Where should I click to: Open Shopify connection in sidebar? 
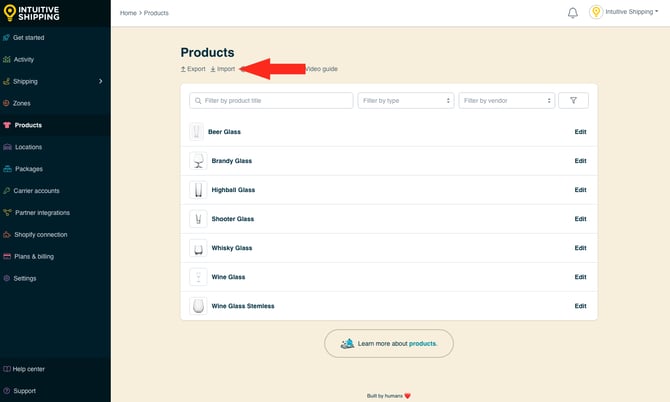point(41,235)
